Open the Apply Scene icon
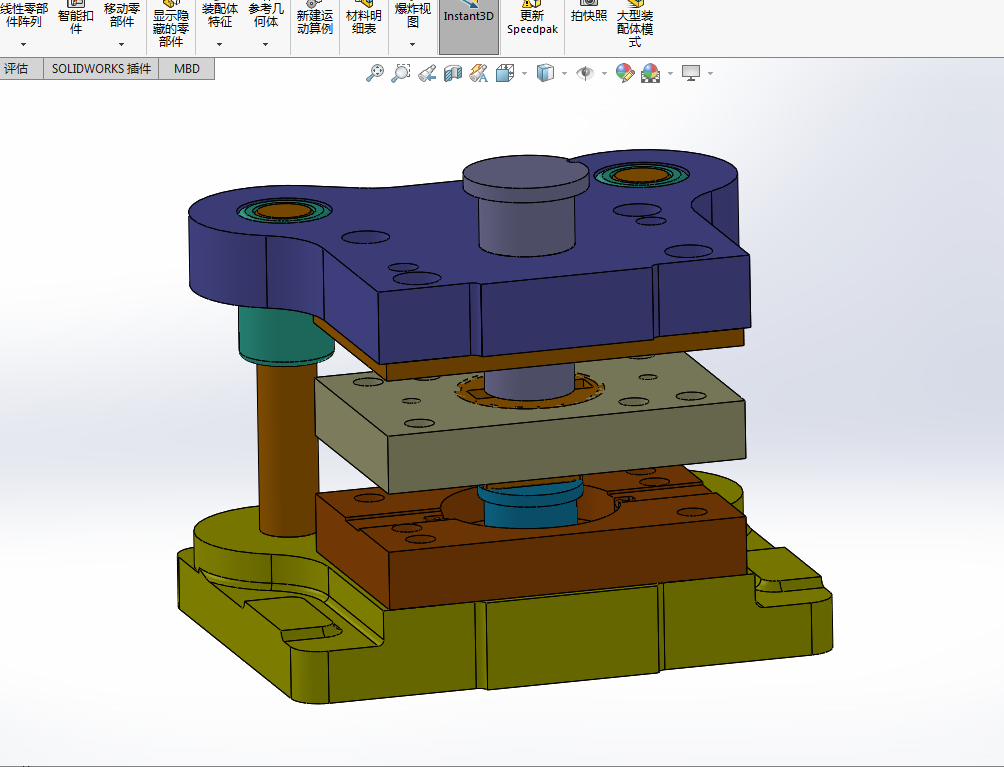1004x767 pixels. click(x=651, y=73)
